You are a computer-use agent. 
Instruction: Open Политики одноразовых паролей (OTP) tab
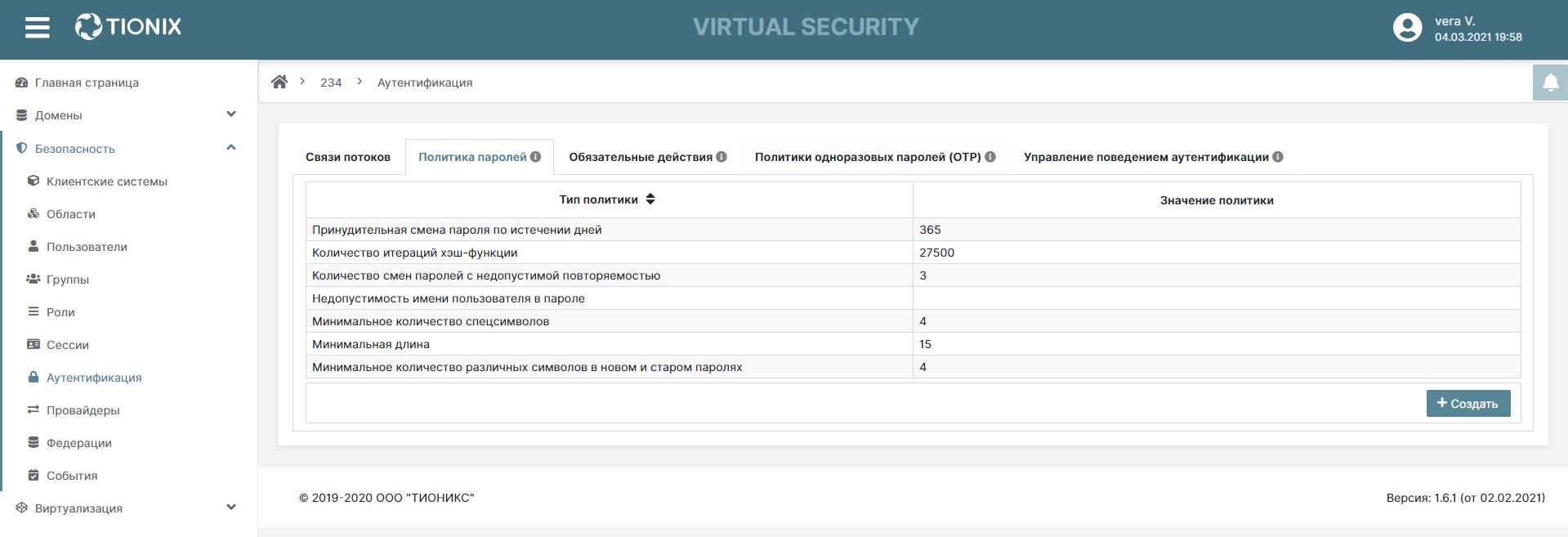(875, 157)
